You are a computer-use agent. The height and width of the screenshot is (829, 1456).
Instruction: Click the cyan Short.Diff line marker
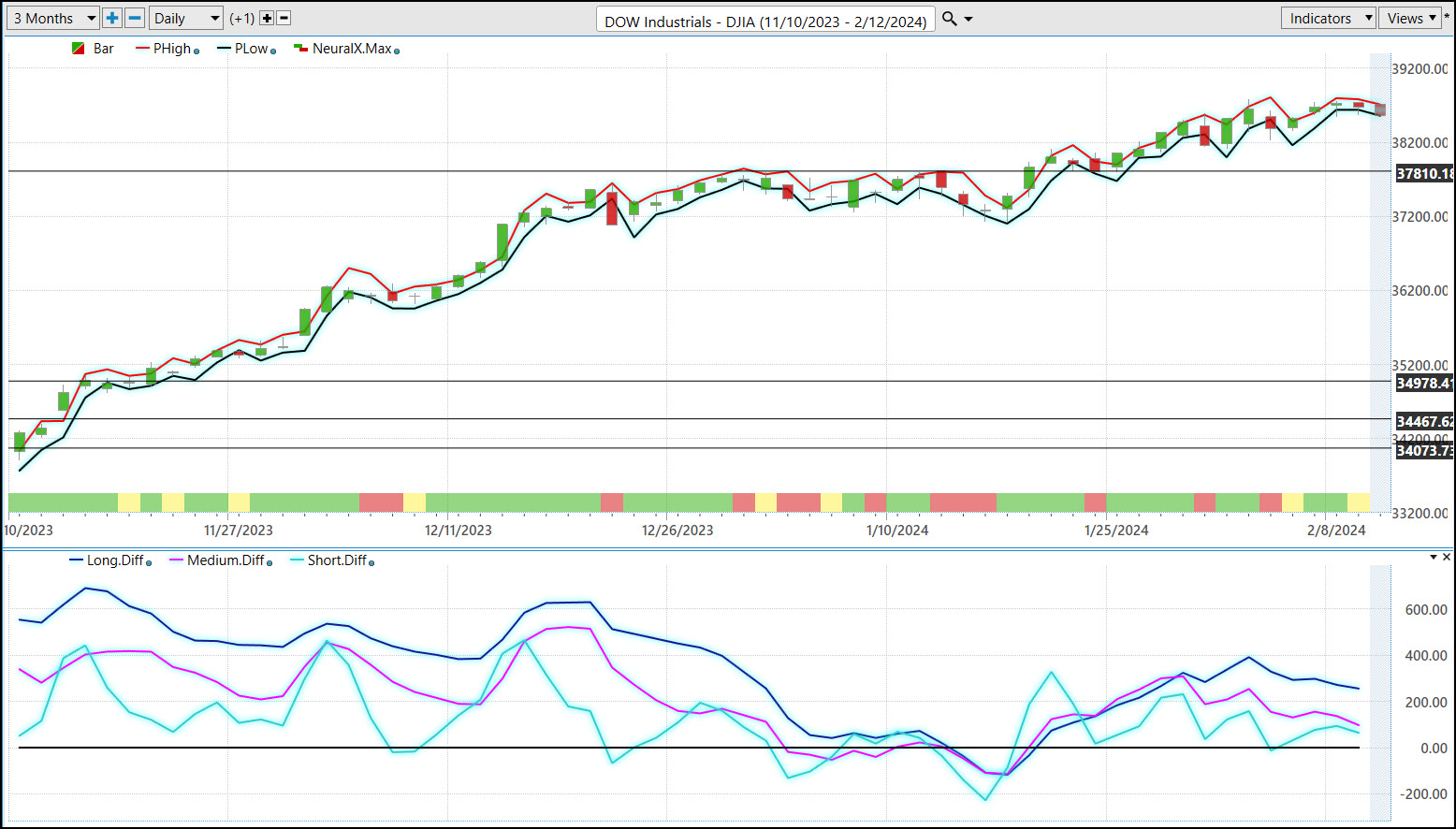[298, 560]
